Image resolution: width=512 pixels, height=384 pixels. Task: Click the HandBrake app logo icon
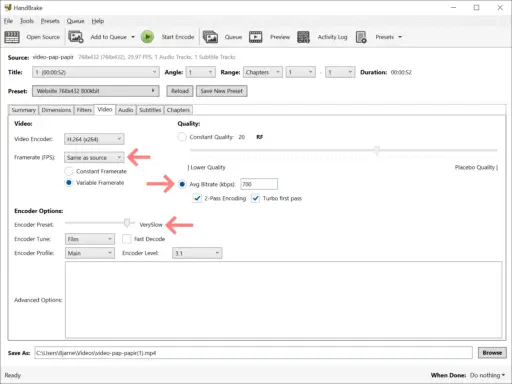(x=8, y=7)
